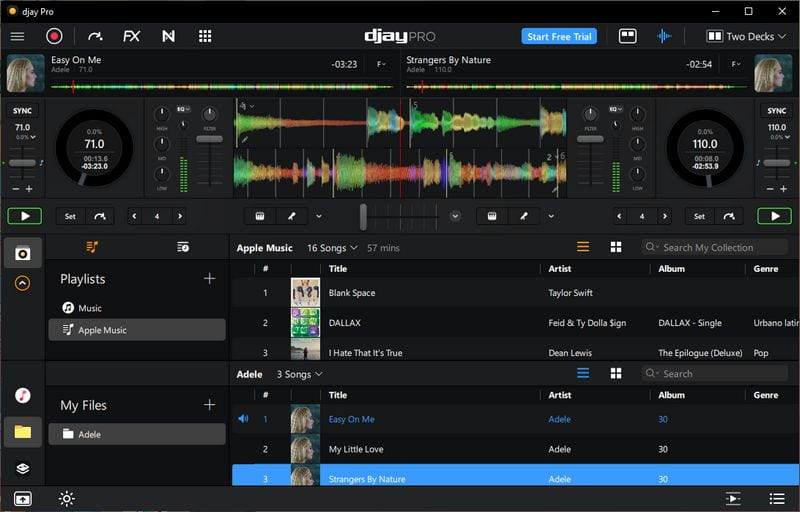Select the playlists tab icon
The height and width of the screenshot is (512, 800).
92,247
